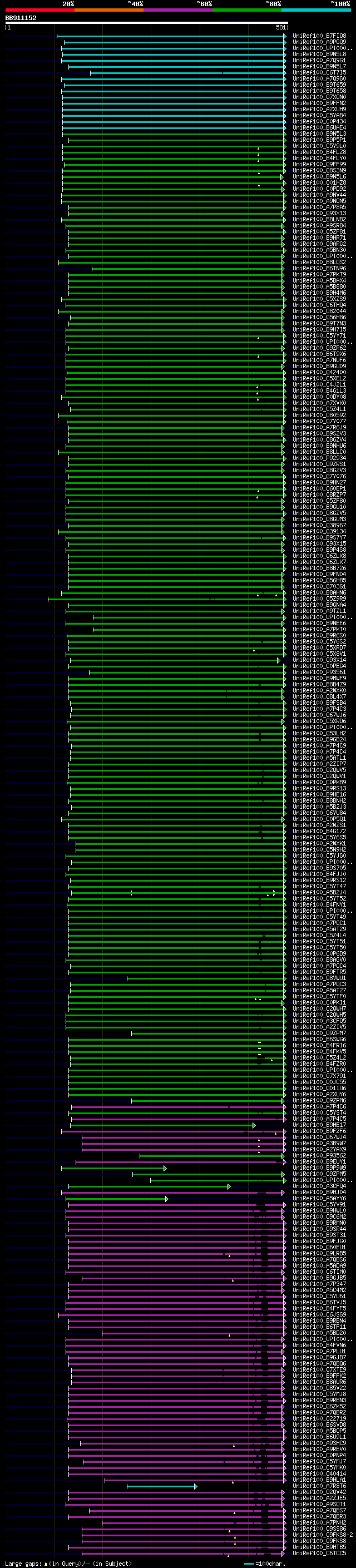Select hit UniRef100_Q9FKS8-2
356x1568 pixels.
click(x=323, y=1535)
